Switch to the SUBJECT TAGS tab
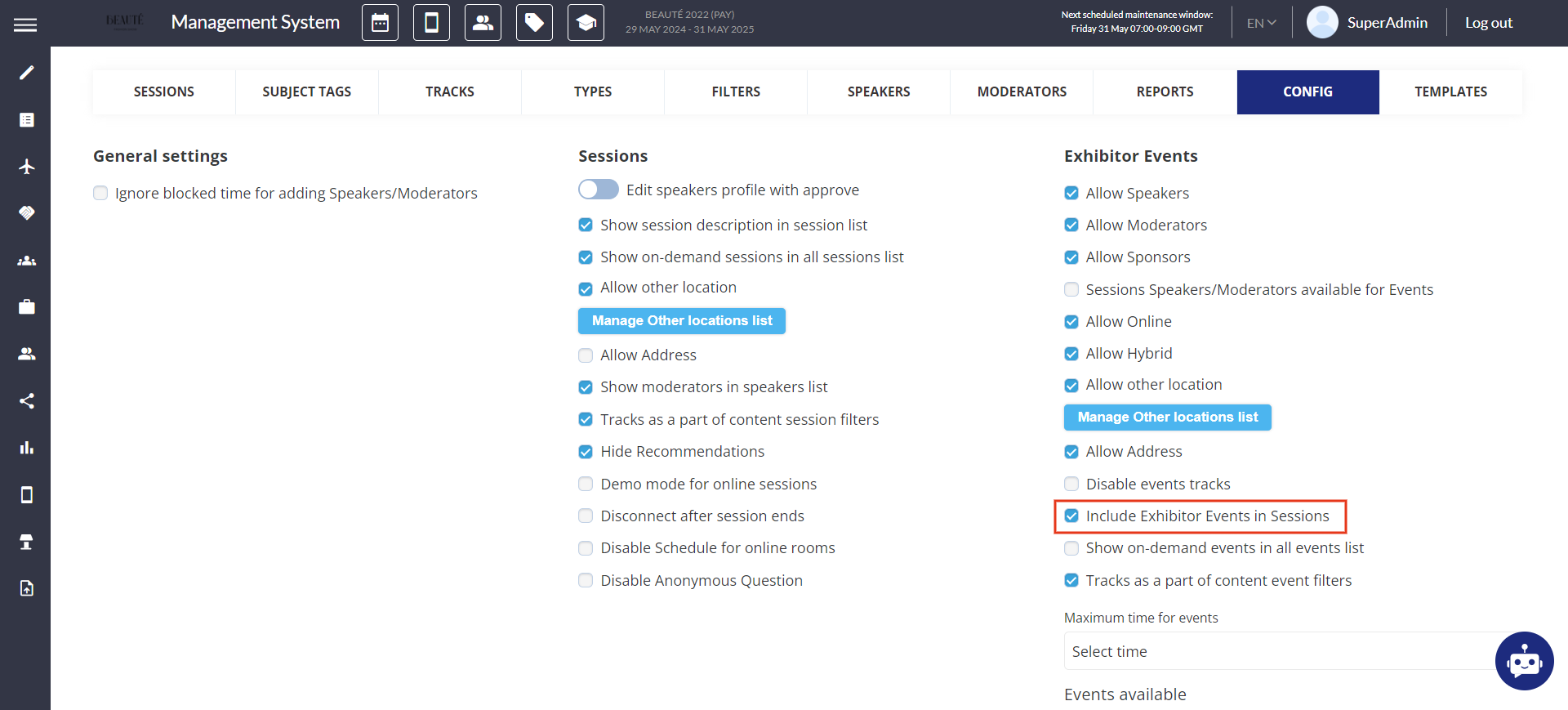The image size is (1568, 710). [x=307, y=92]
